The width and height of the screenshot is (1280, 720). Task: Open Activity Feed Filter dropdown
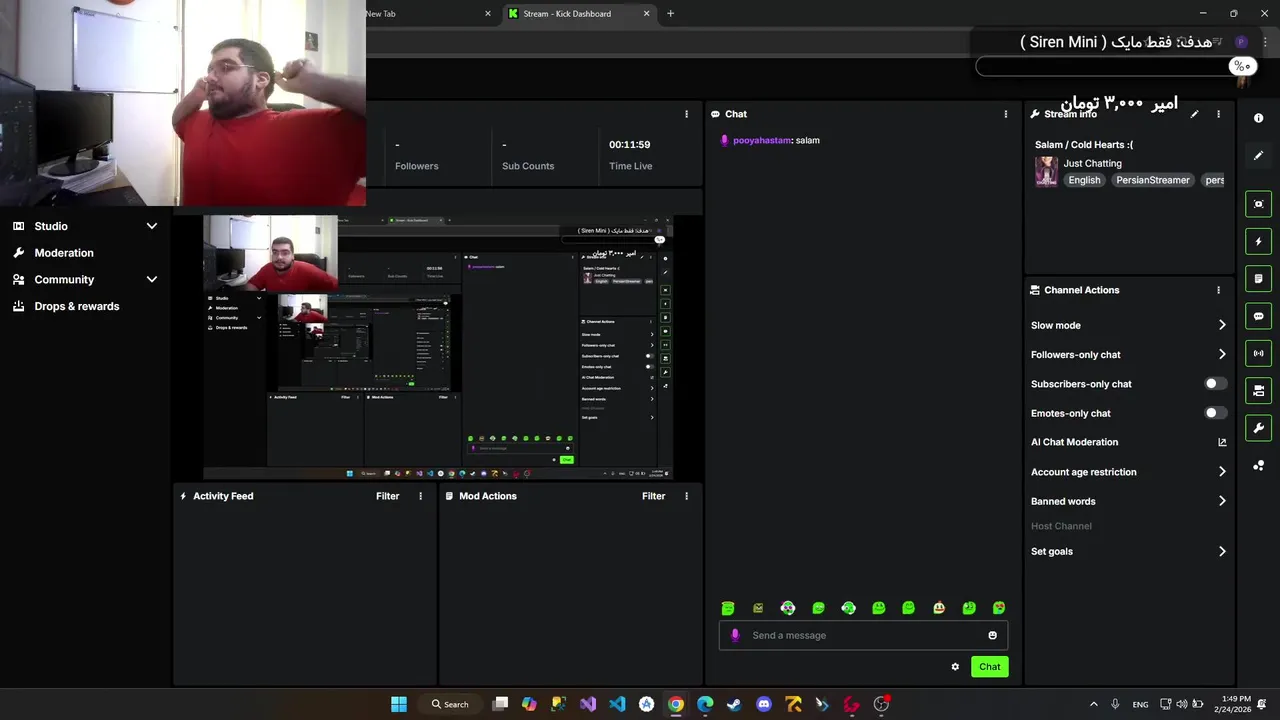tap(387, 496)
